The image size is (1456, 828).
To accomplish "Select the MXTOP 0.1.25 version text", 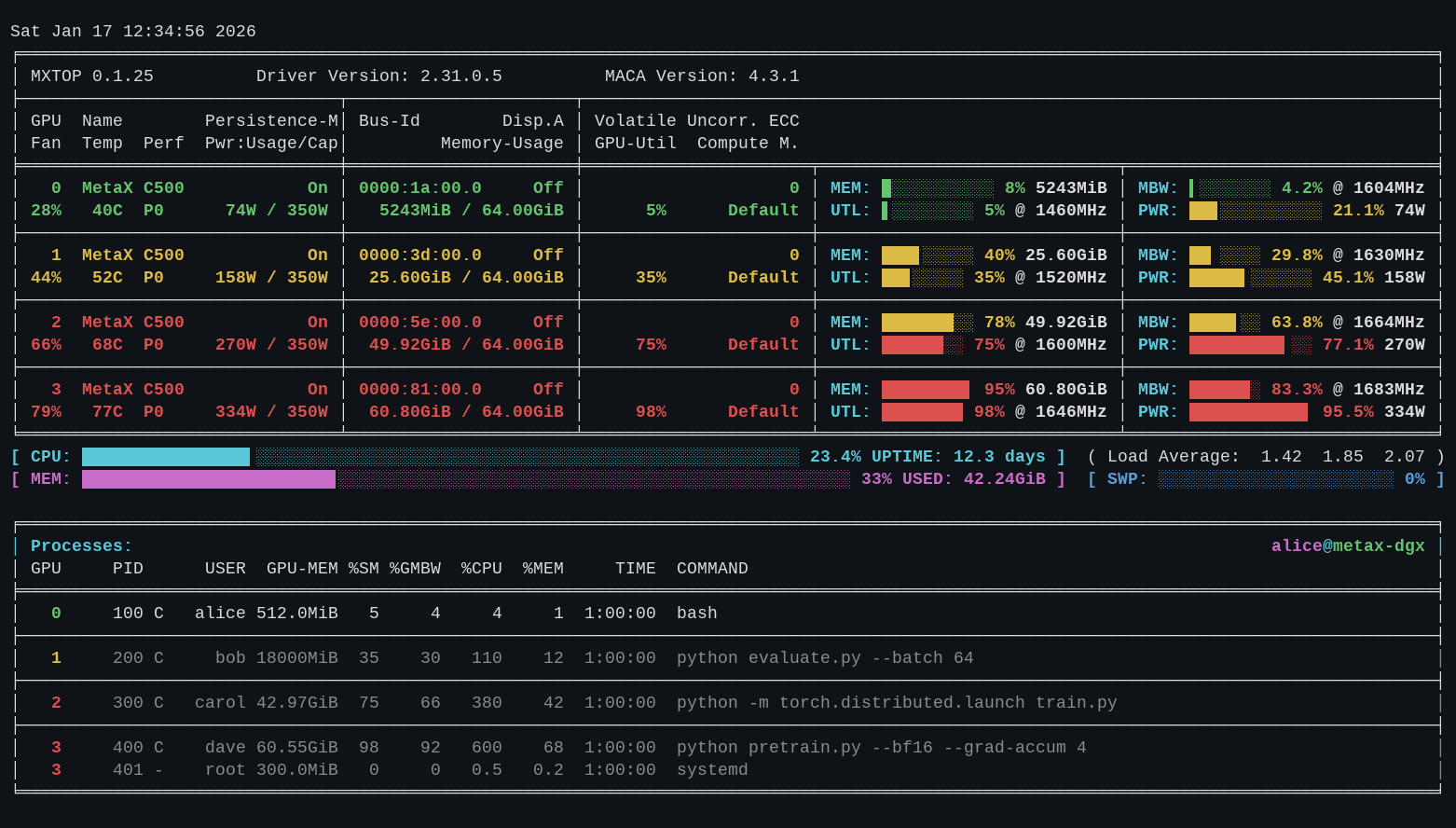I will click(x=92, y=76).
